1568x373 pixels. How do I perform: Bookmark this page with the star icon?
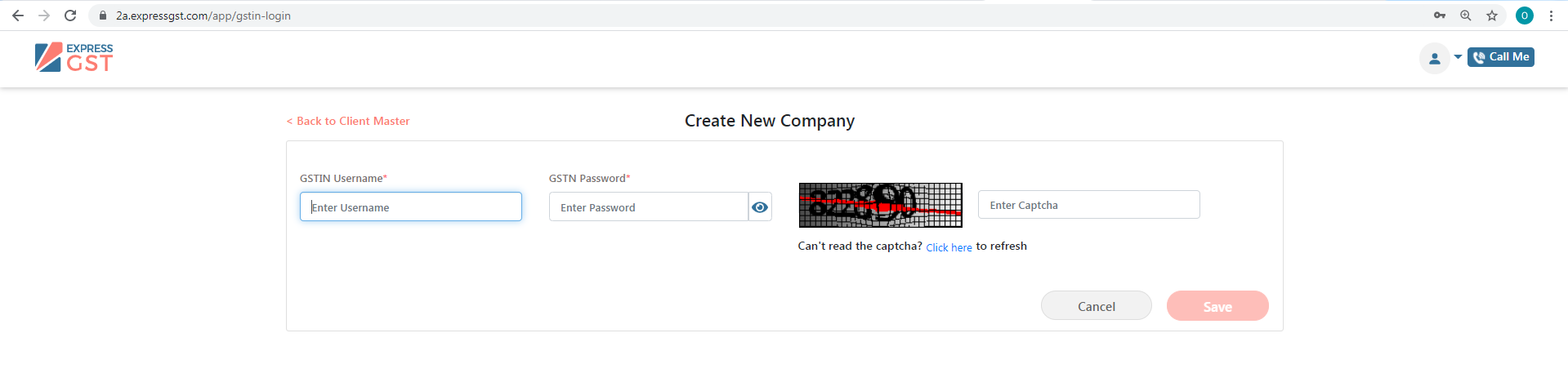(x=1492, y=16)
